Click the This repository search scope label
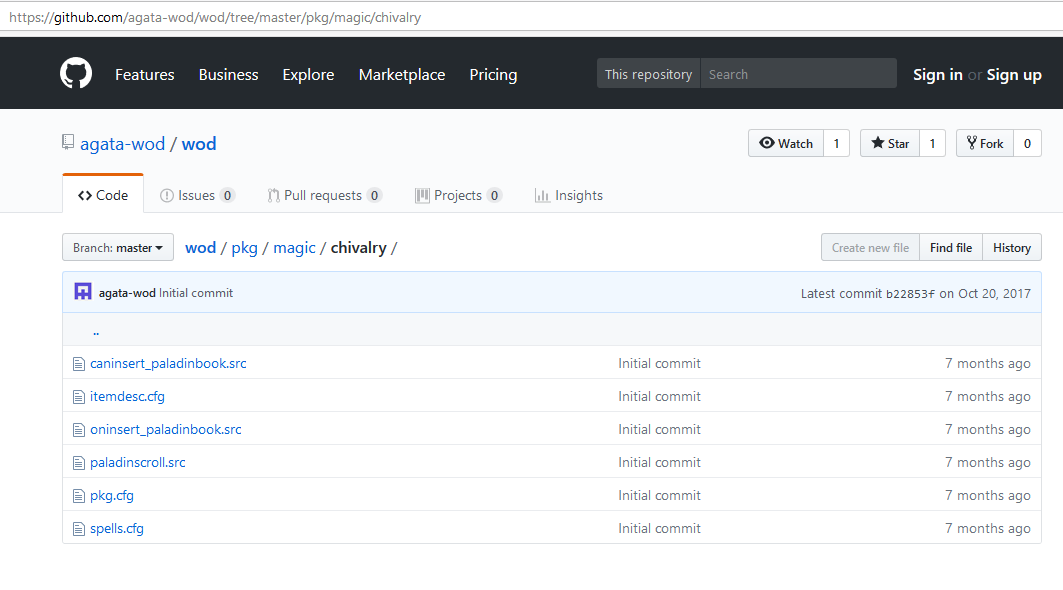This screenshot has width=1063, height=590. click(648, 74)
